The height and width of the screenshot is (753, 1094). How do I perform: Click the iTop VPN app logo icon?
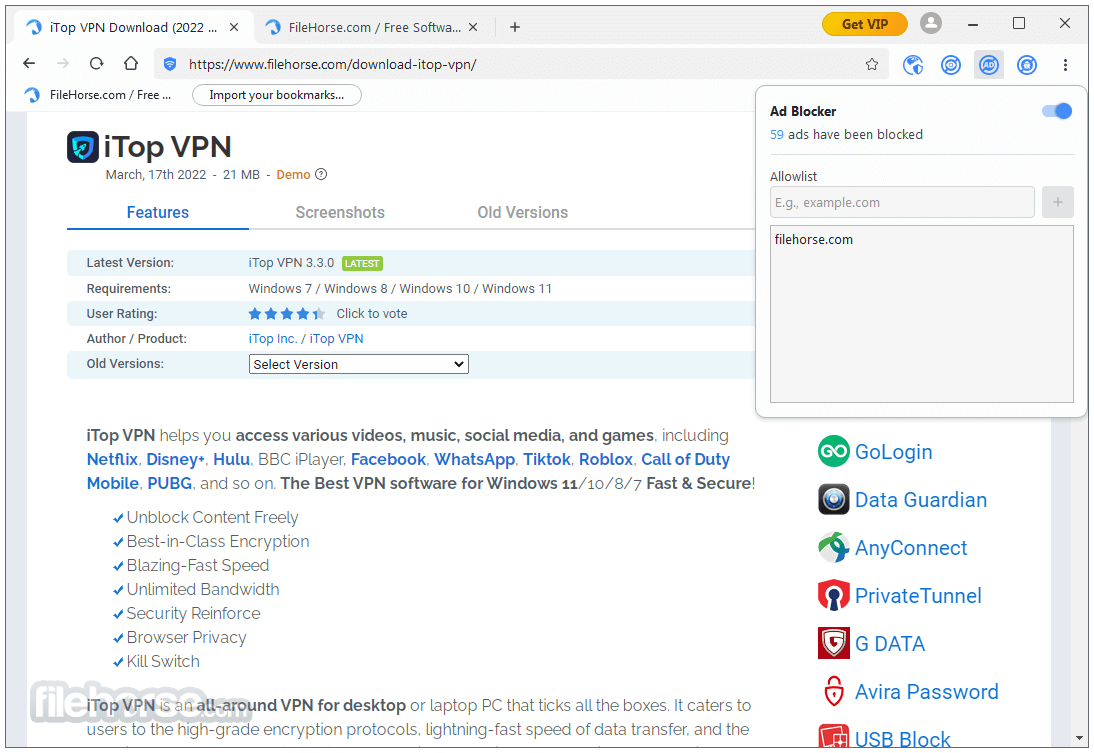click(82, 147)
